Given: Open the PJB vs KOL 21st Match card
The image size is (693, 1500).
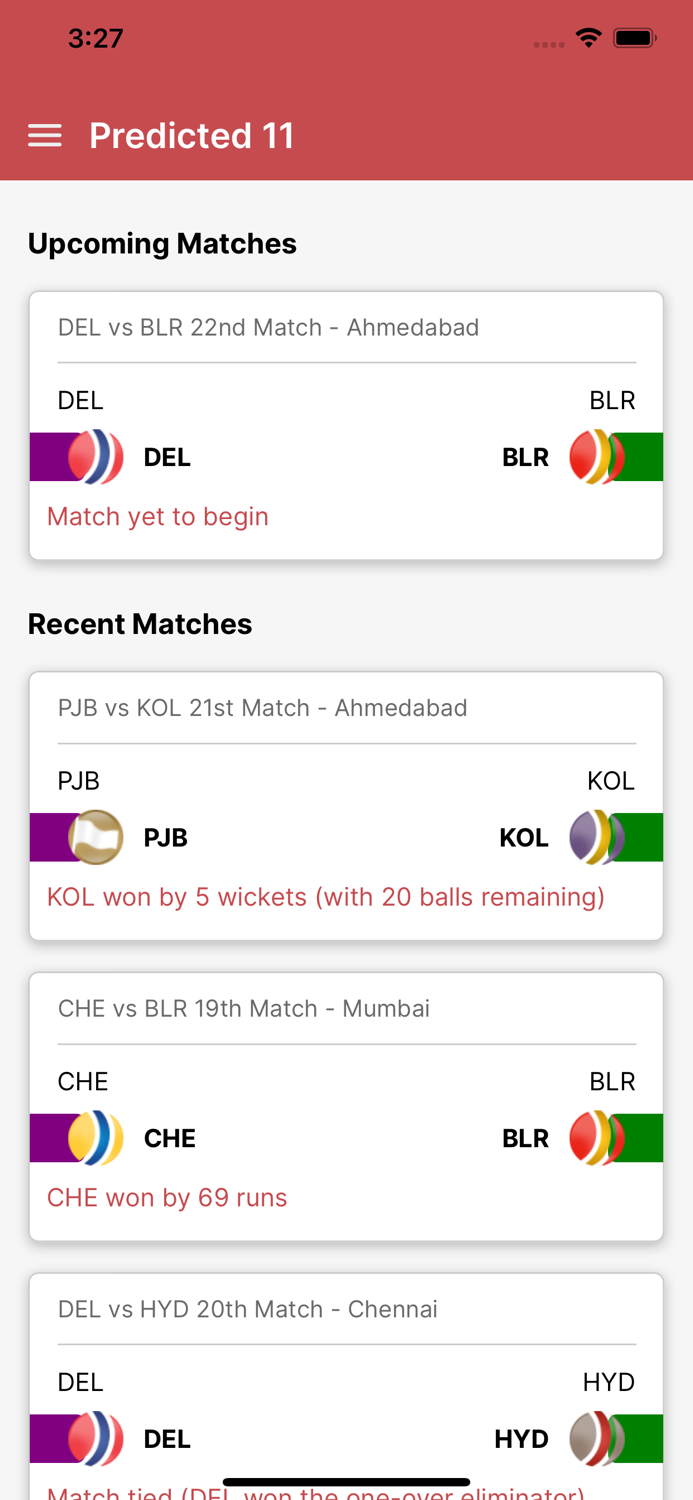Looking at the screenshot, I should click(262, 707).
